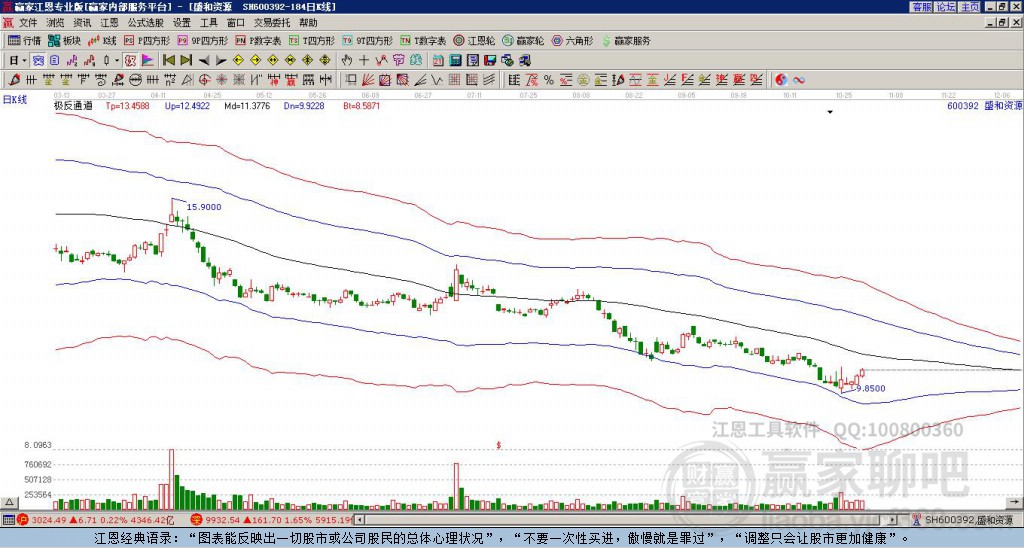Open the 9P四方形 tool
This screenshot has width=1024, height=548.
pos(202,40)
